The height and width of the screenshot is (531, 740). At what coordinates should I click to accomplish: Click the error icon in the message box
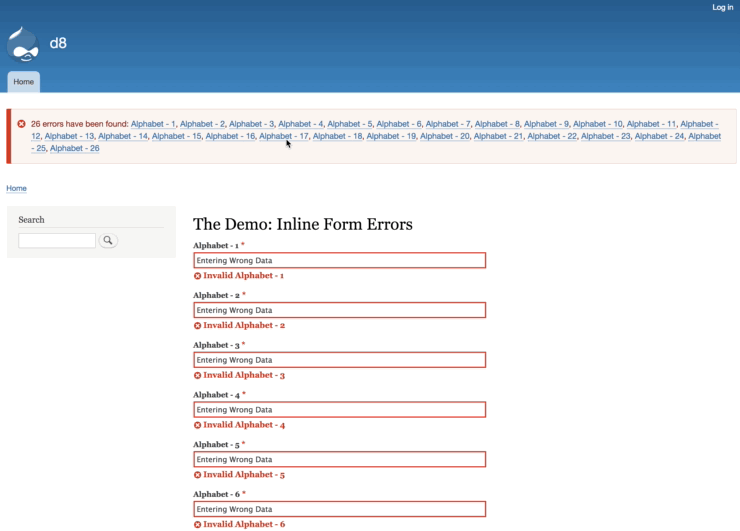click(21, 124)
